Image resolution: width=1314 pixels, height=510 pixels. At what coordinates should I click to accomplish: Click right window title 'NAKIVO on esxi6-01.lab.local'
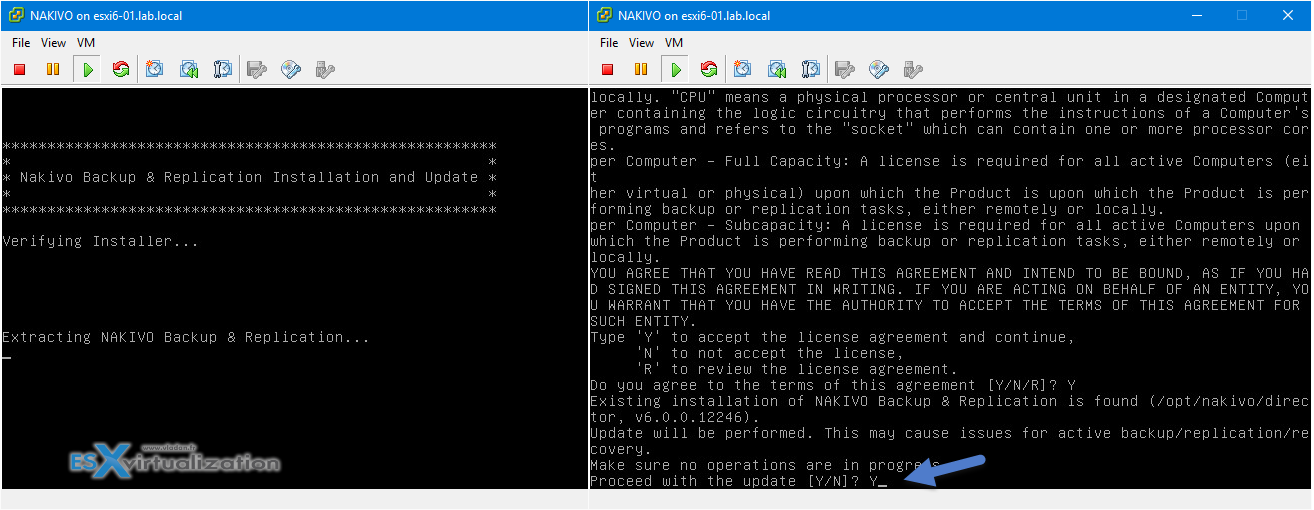pyautogui.click(x=694, y=16)
